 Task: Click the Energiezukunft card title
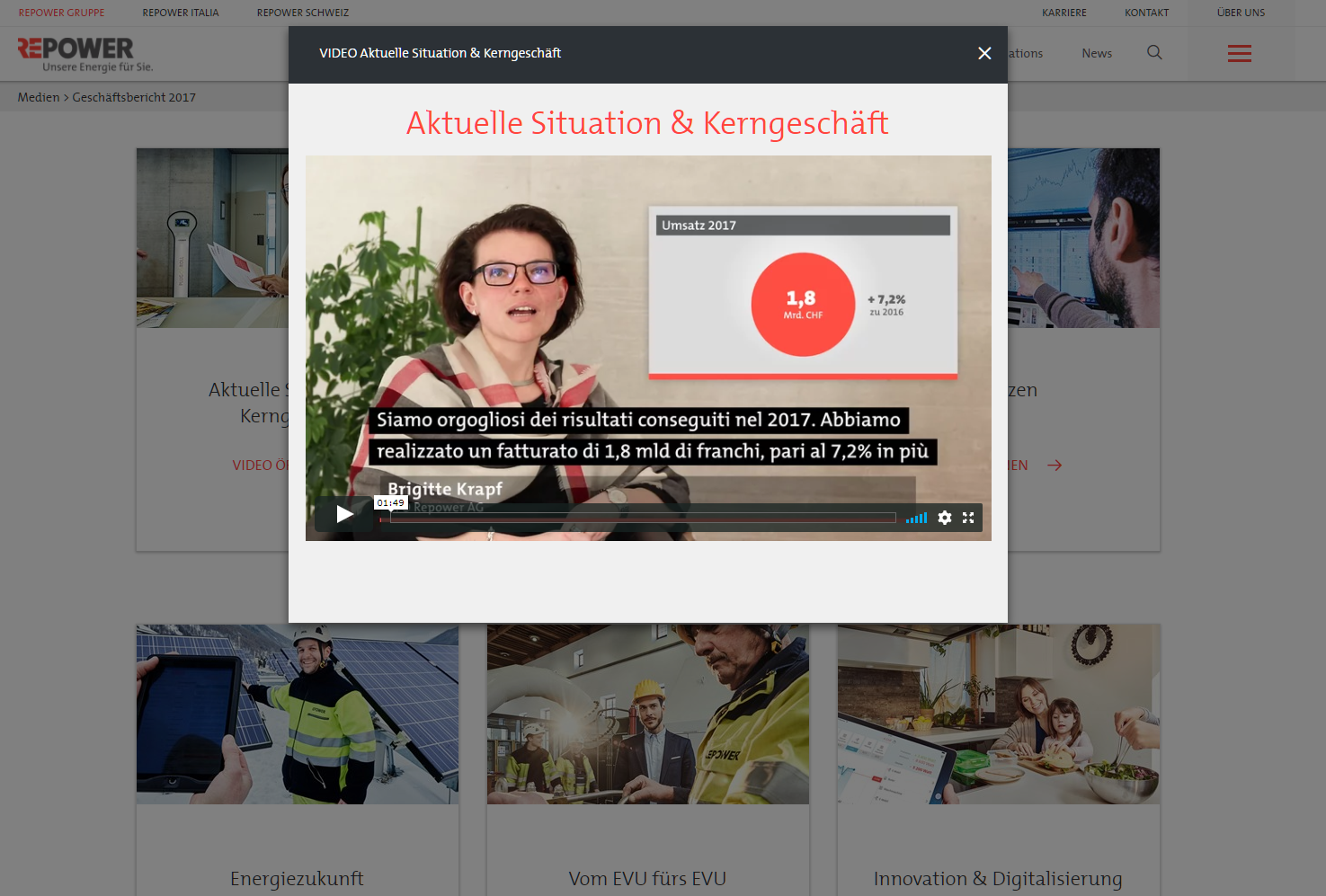pos(297,878)
